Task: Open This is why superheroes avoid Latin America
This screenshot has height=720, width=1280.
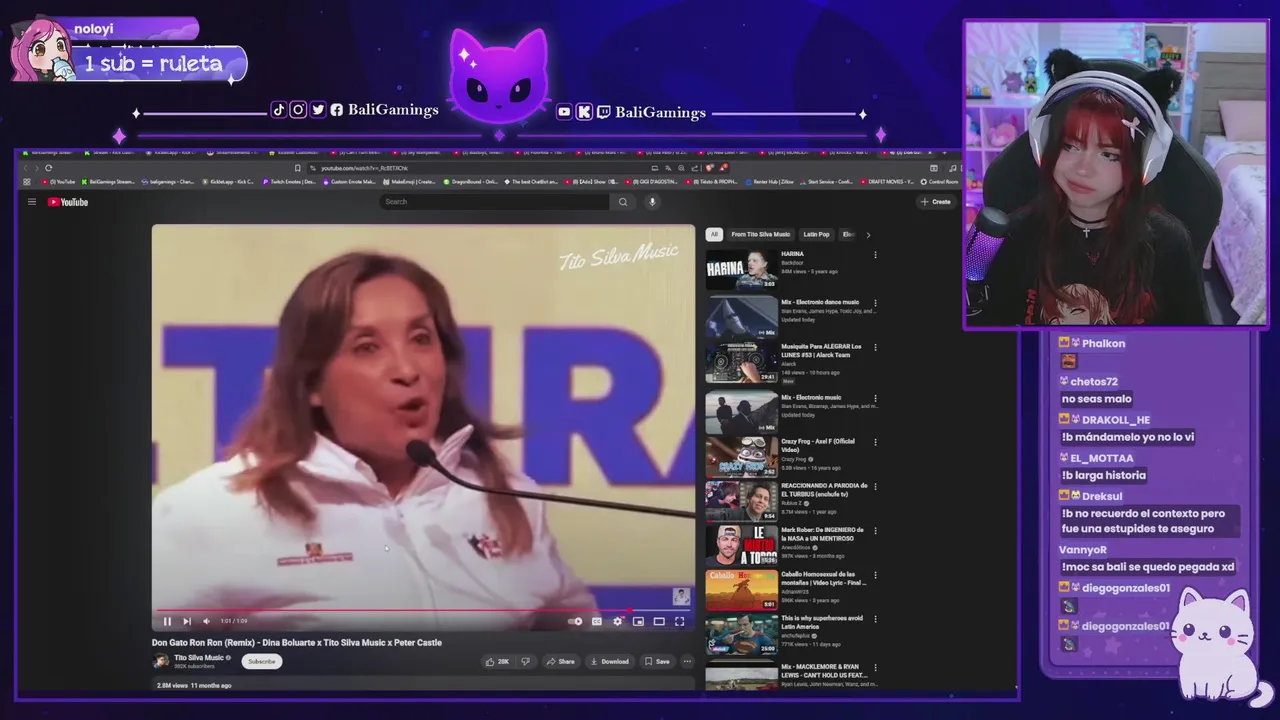Action: tap(822, 622)
